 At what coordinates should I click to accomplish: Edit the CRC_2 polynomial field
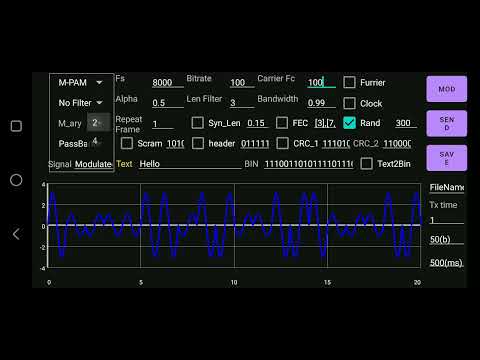click(x=397, y=144)
